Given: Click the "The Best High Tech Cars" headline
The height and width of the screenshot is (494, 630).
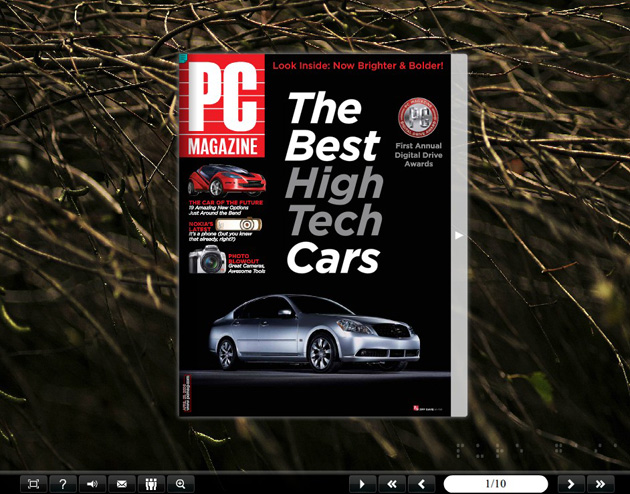Looking at the screenshot, I should 334,183.
